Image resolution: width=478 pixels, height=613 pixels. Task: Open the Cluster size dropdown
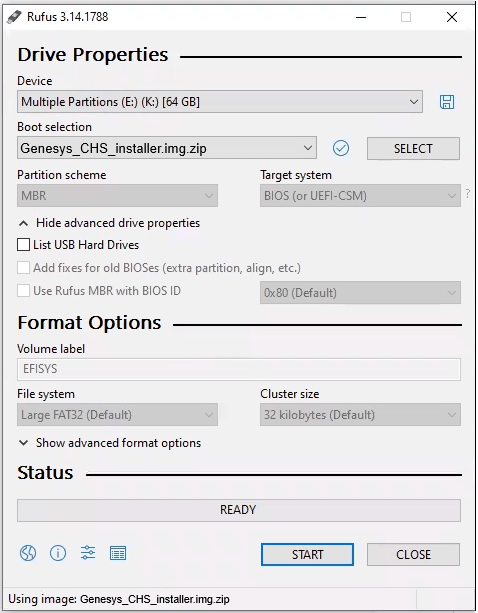point(360,414)
